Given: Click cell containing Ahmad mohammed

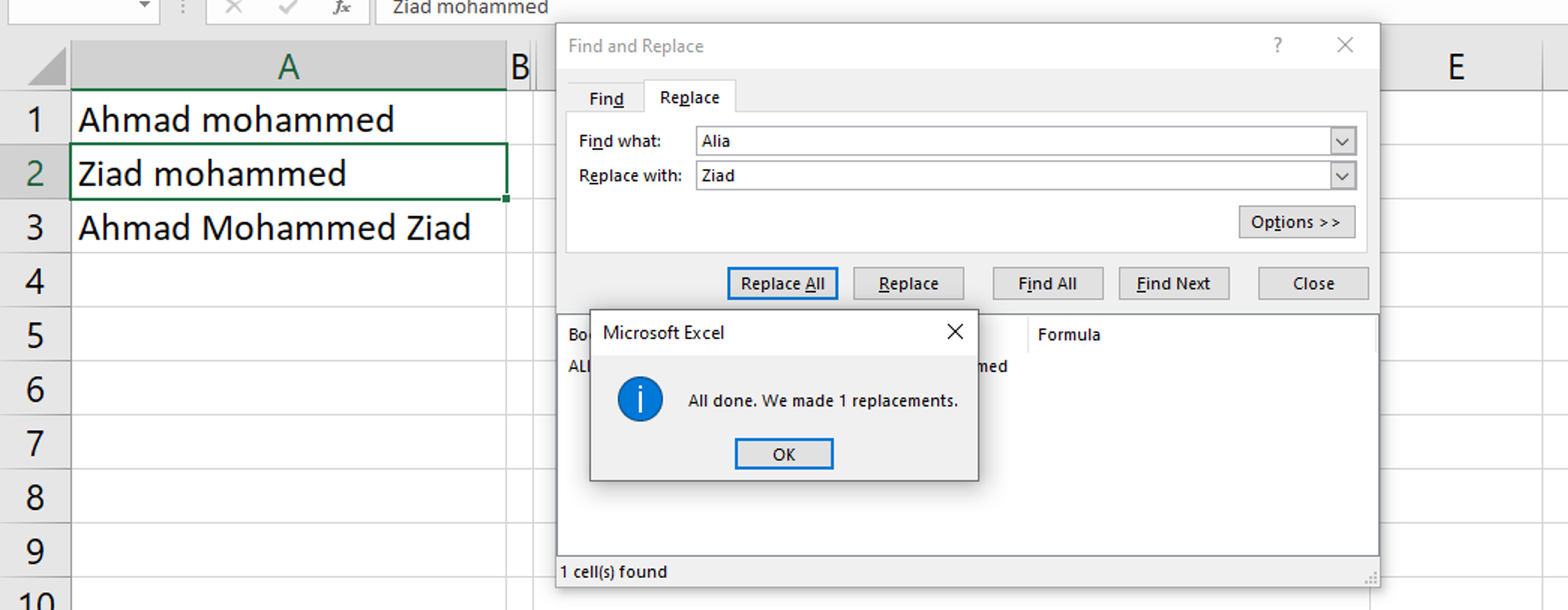Looking at the screenshot, I should pos(288,119).
